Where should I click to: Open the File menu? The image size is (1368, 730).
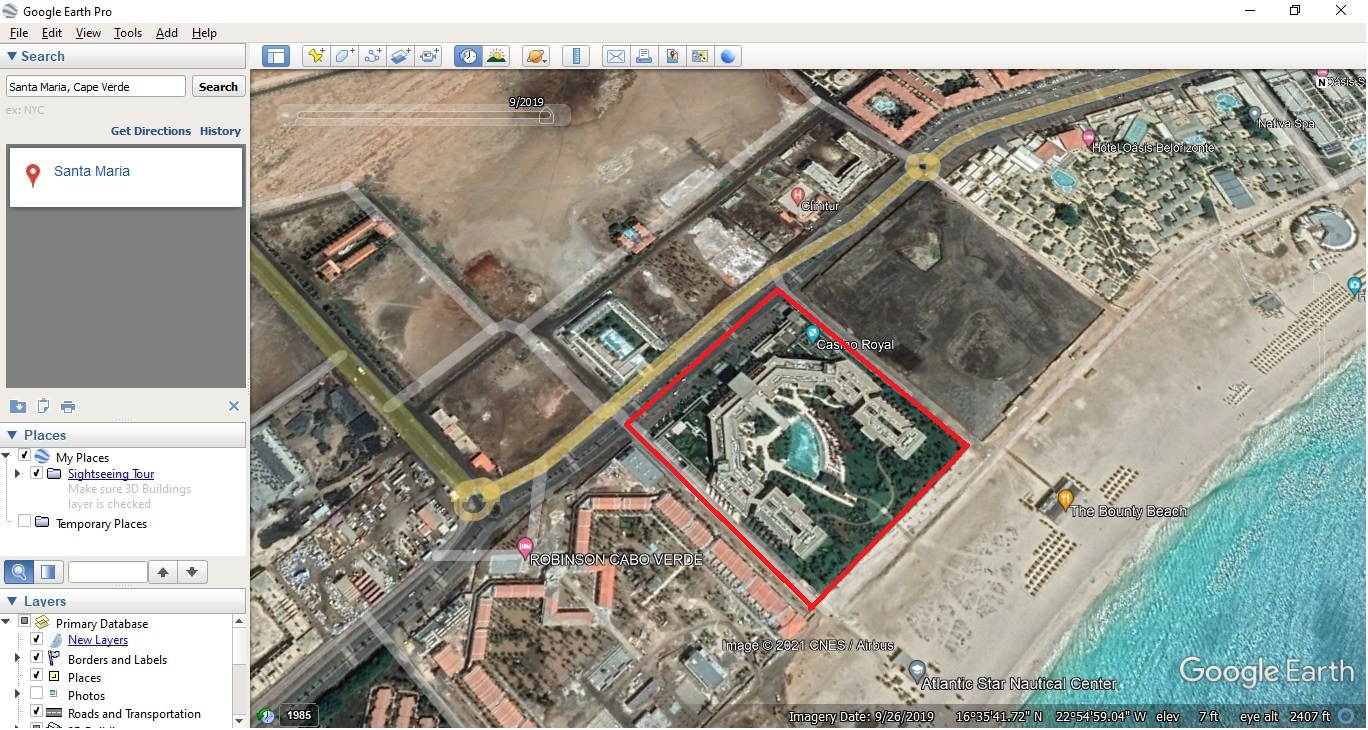click(19, 33)
